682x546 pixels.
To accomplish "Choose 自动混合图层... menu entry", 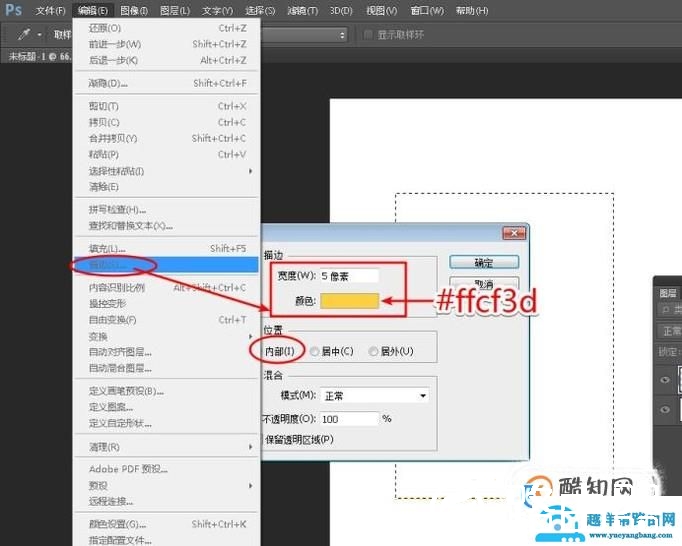I will (x=167, y=368).
